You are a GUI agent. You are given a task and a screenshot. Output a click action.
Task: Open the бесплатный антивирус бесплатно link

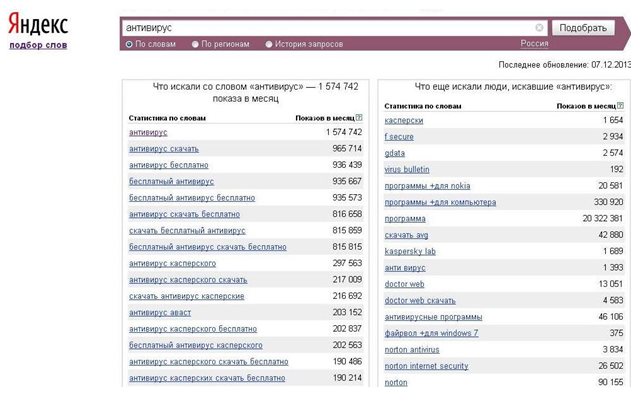click(x=192, y=198)
